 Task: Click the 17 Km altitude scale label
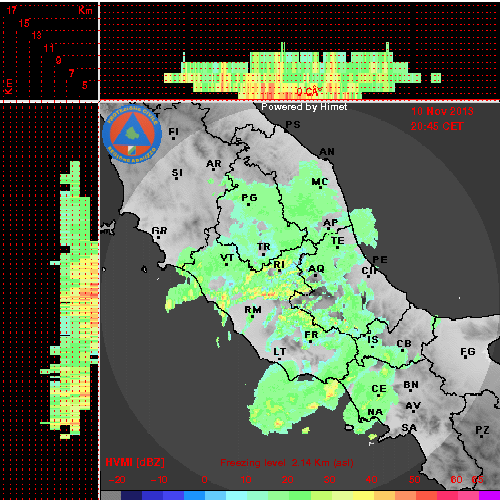11,10
